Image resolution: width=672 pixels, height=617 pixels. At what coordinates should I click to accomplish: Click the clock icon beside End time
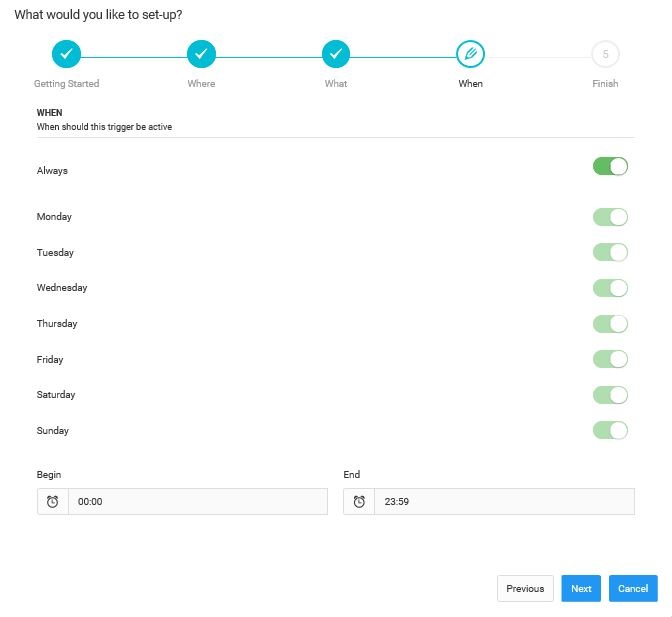tap(359, 502)
